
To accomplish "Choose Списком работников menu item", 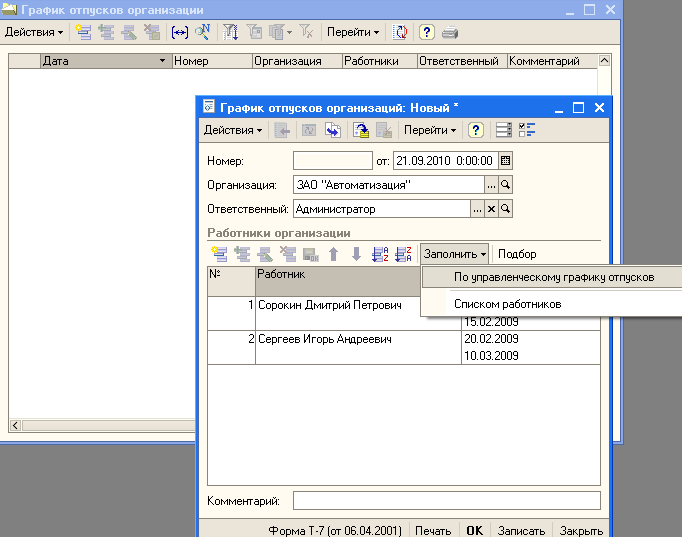I will tap(508, 304).
